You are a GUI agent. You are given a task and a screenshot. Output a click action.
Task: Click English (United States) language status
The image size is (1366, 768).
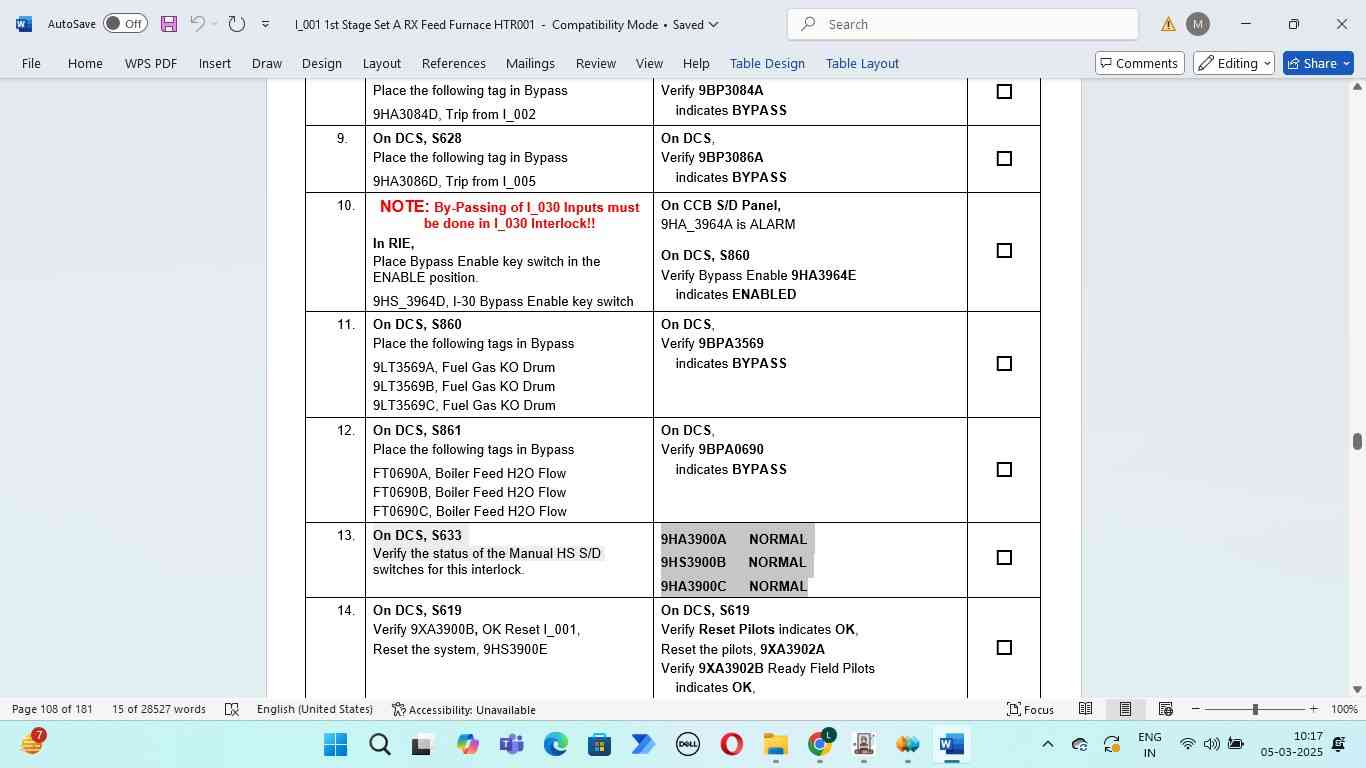coord(315,709)
